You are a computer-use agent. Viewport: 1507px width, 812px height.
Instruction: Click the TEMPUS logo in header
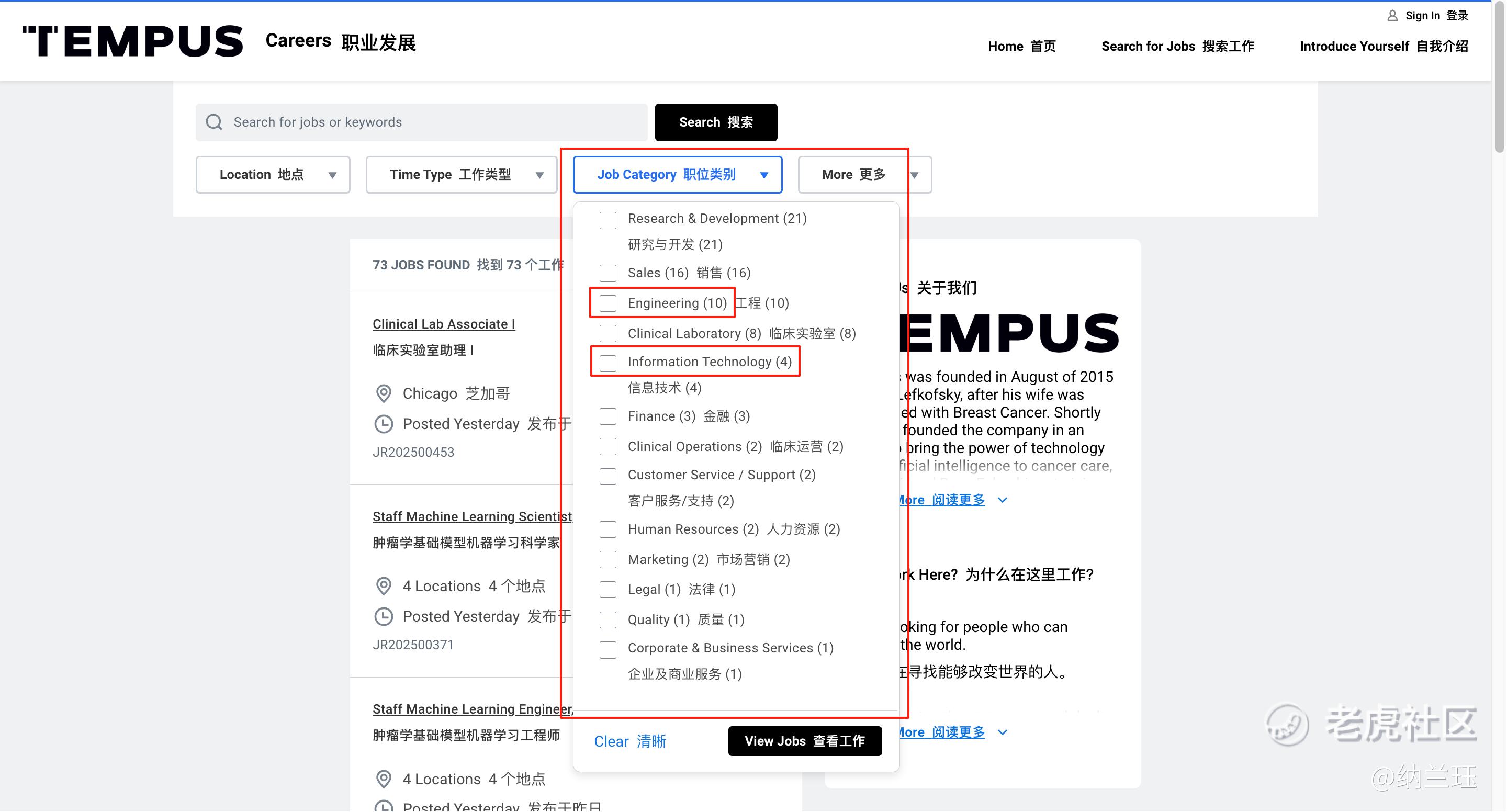tap(132, 41)
